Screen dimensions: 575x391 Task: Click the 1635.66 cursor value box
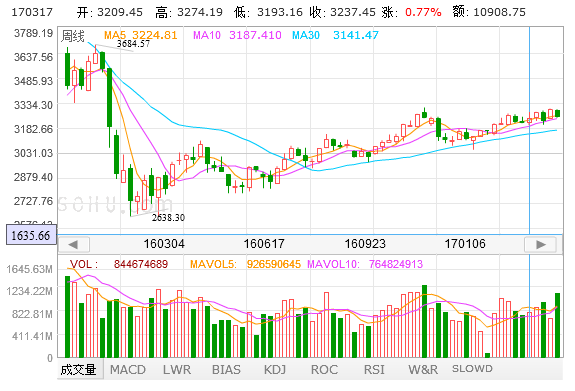click(x=31, y=235)
